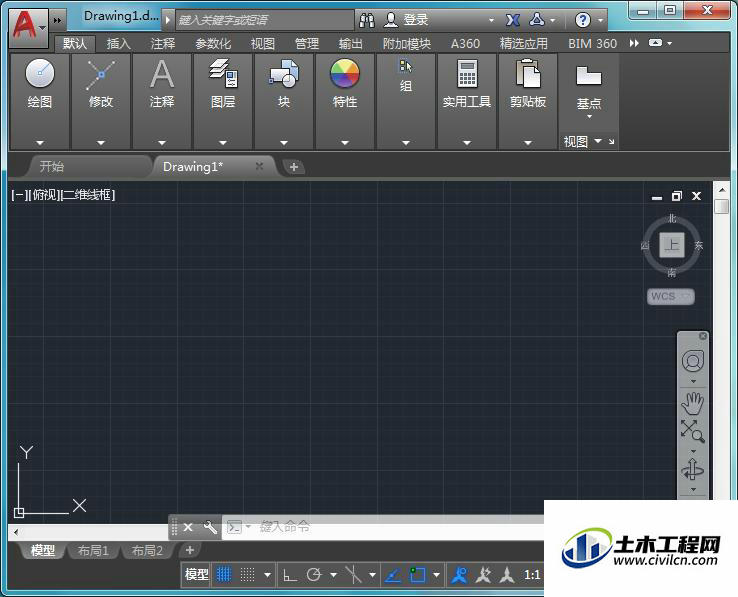This screenshot has width=738, height=597.
Task: Switch to the 布局1 layout tab
Action: pos(93,550)
